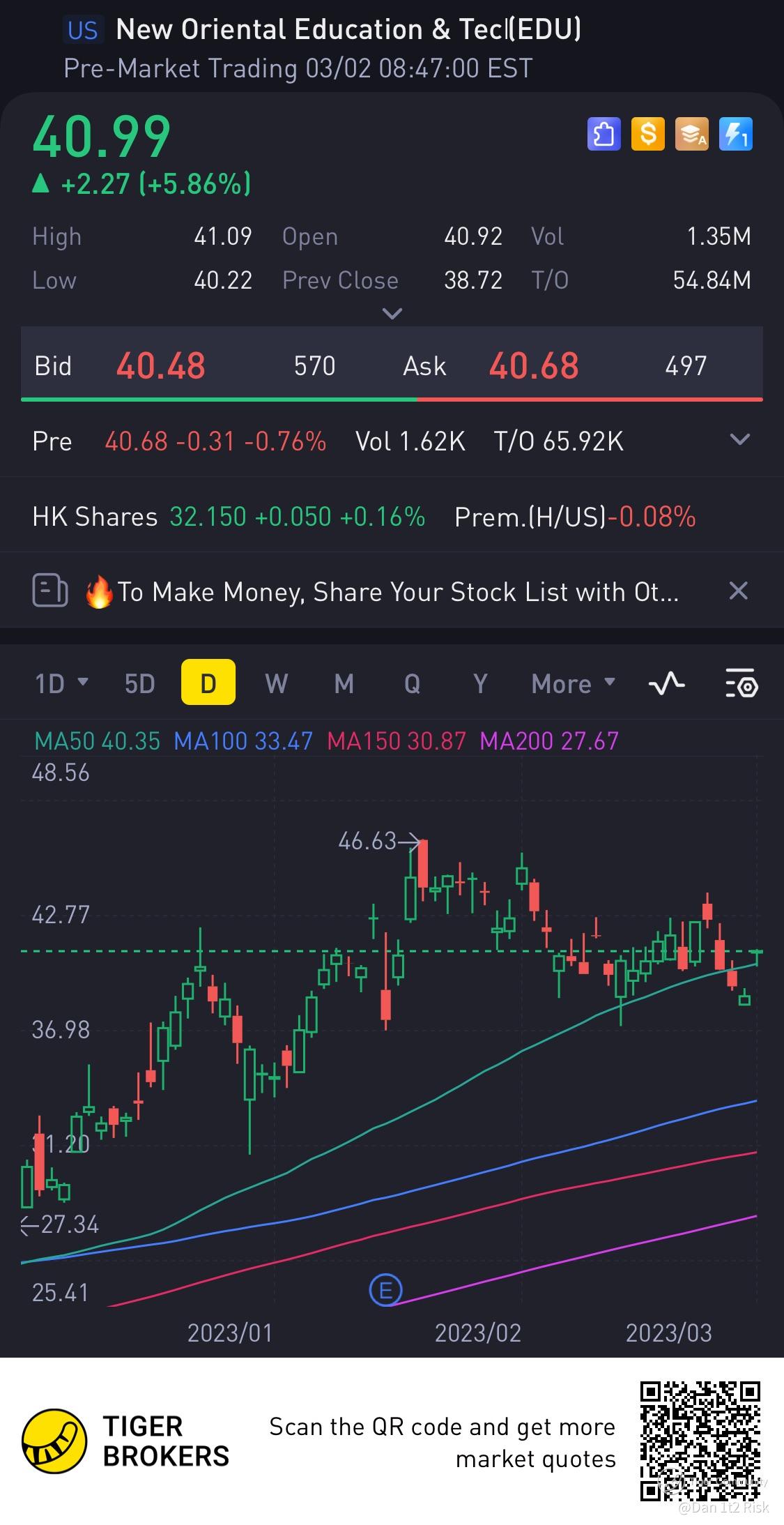Image resolution: width=784 pixels, height=1525 pixels.
Task: Tap the High 41.09 value
Action: point(223,236)
